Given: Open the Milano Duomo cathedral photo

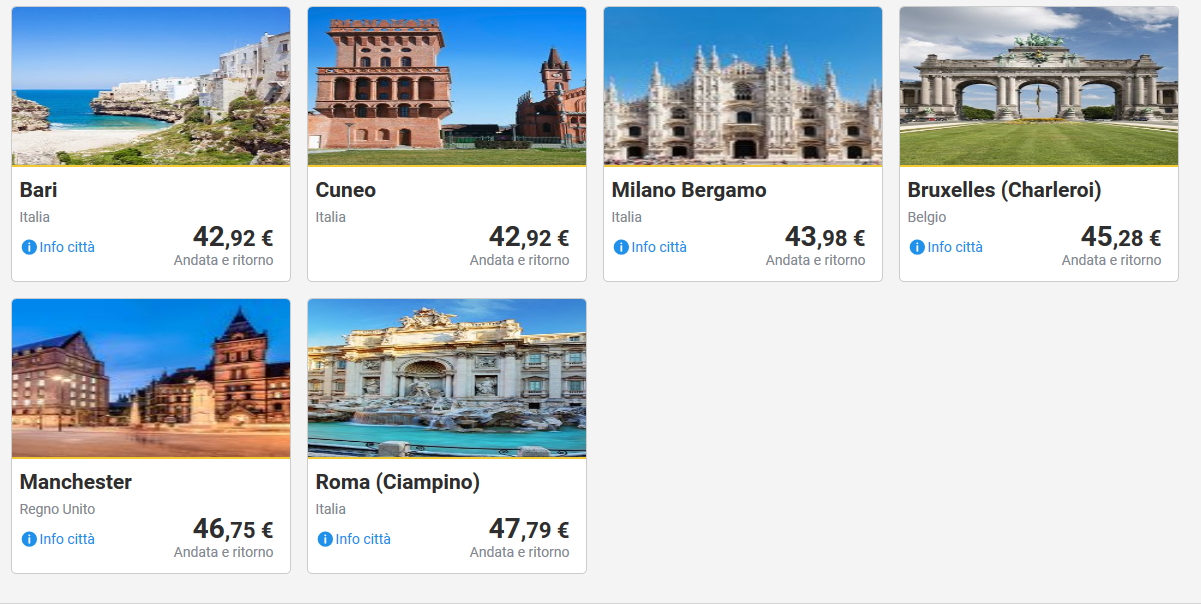Looking at the screenshot, I should pos(743,86).
